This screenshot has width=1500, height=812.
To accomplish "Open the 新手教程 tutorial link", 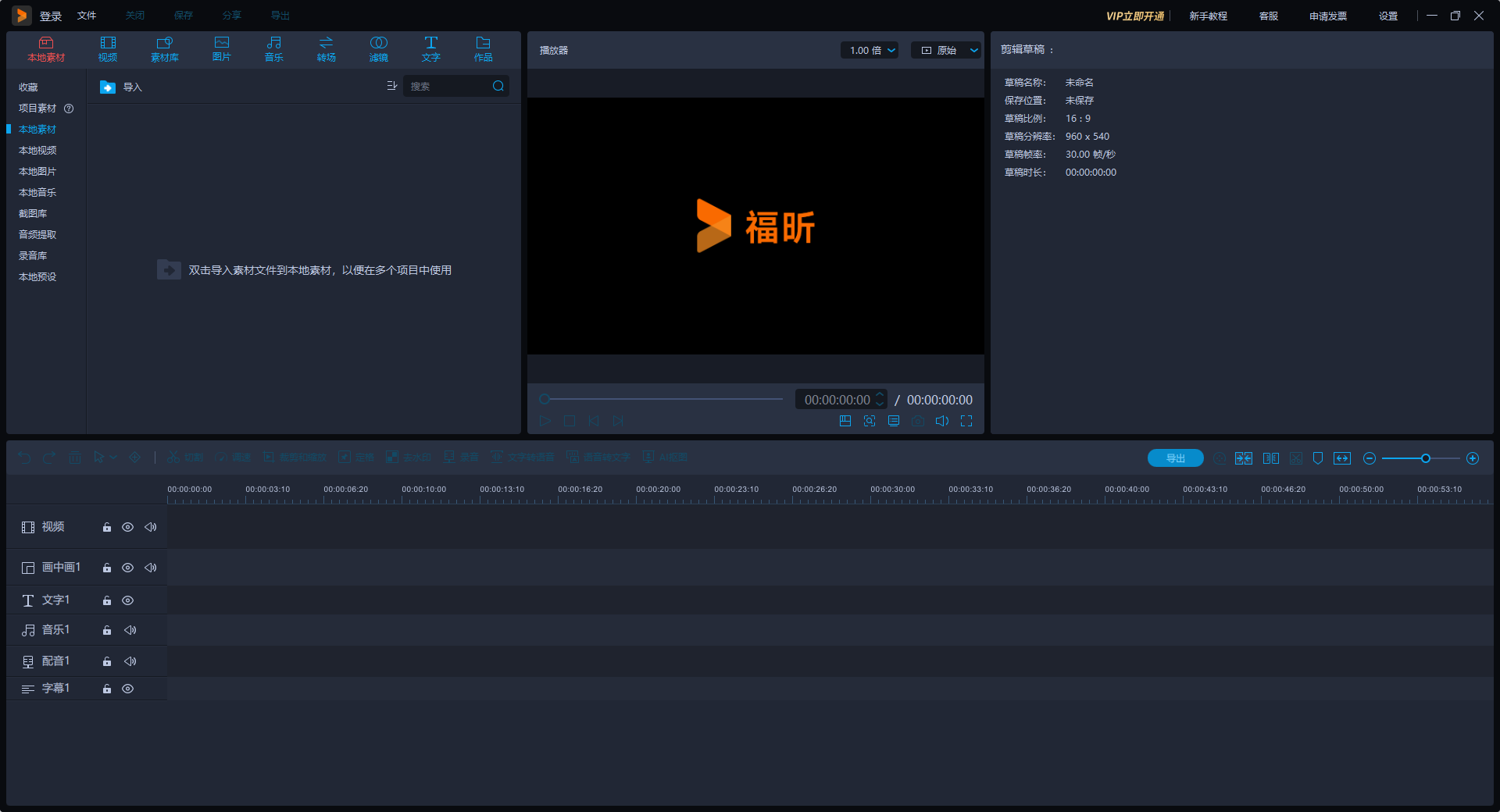I will (1208, 16).
